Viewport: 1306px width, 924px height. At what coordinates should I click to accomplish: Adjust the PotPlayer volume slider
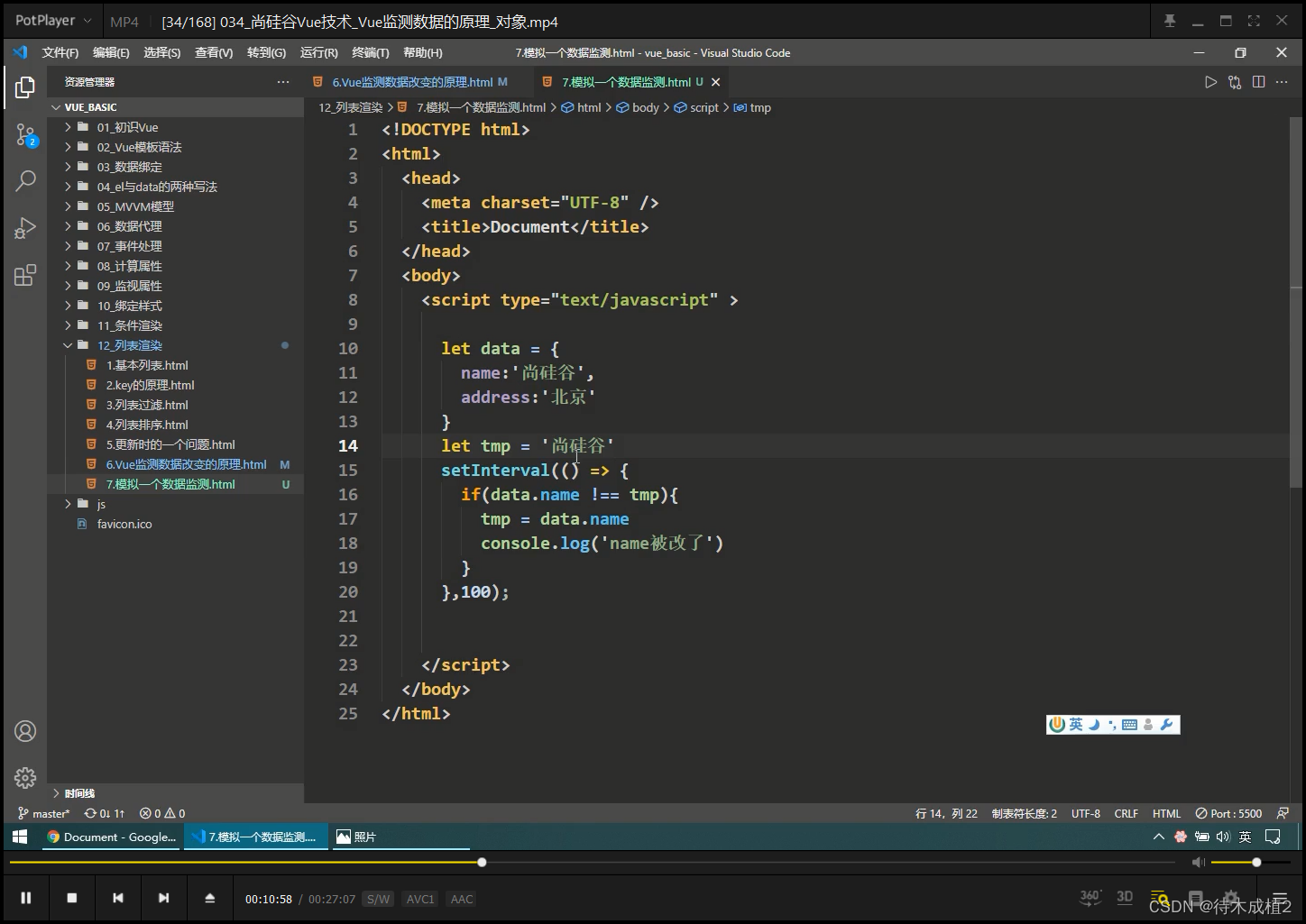click(x=1249, y=863)
